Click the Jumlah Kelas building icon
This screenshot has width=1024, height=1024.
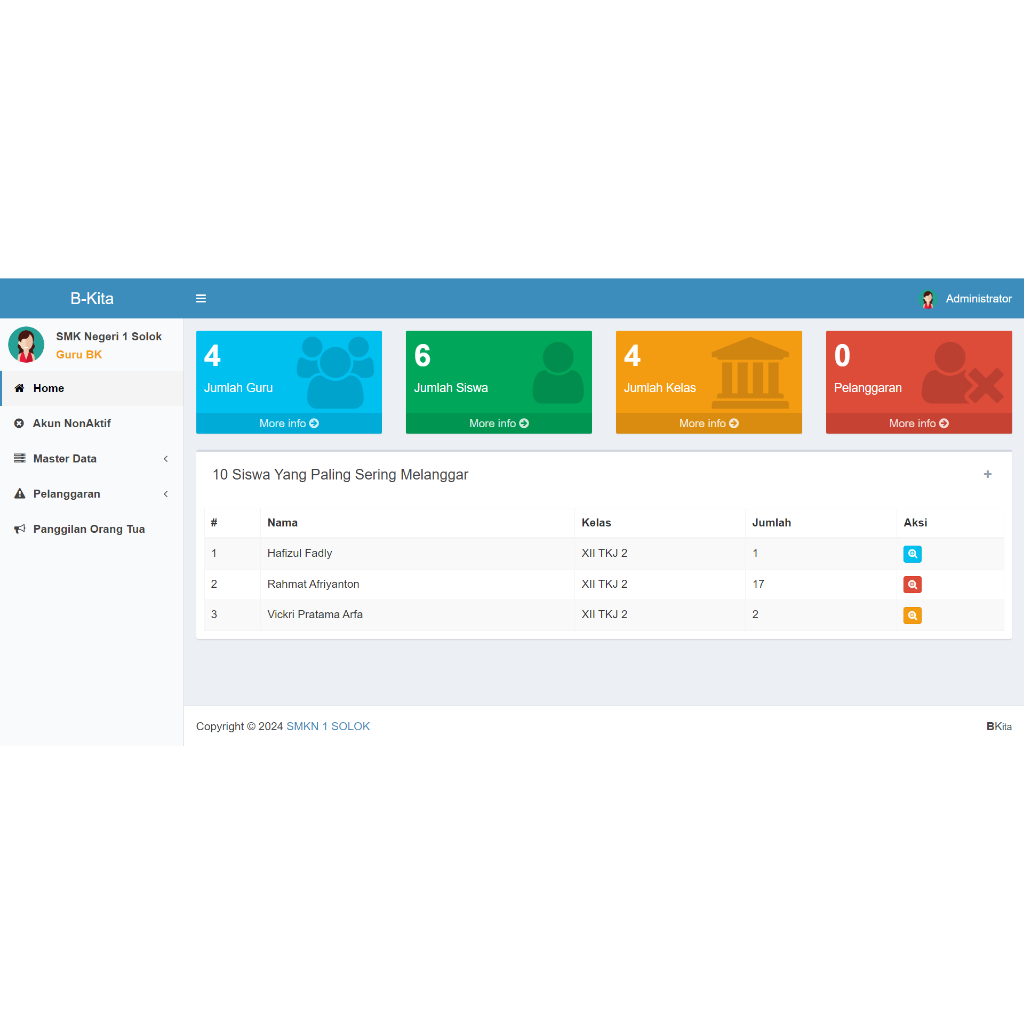[750, 372]
